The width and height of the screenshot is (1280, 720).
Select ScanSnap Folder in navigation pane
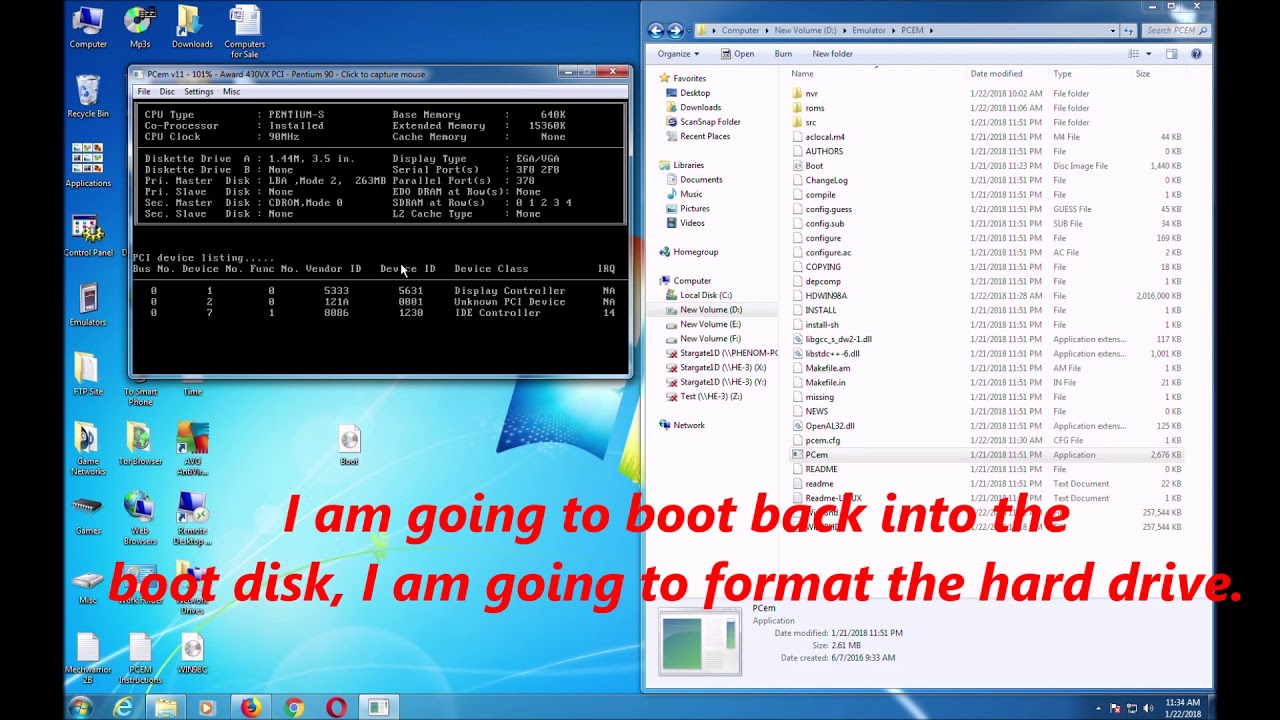tap(710, 122)
